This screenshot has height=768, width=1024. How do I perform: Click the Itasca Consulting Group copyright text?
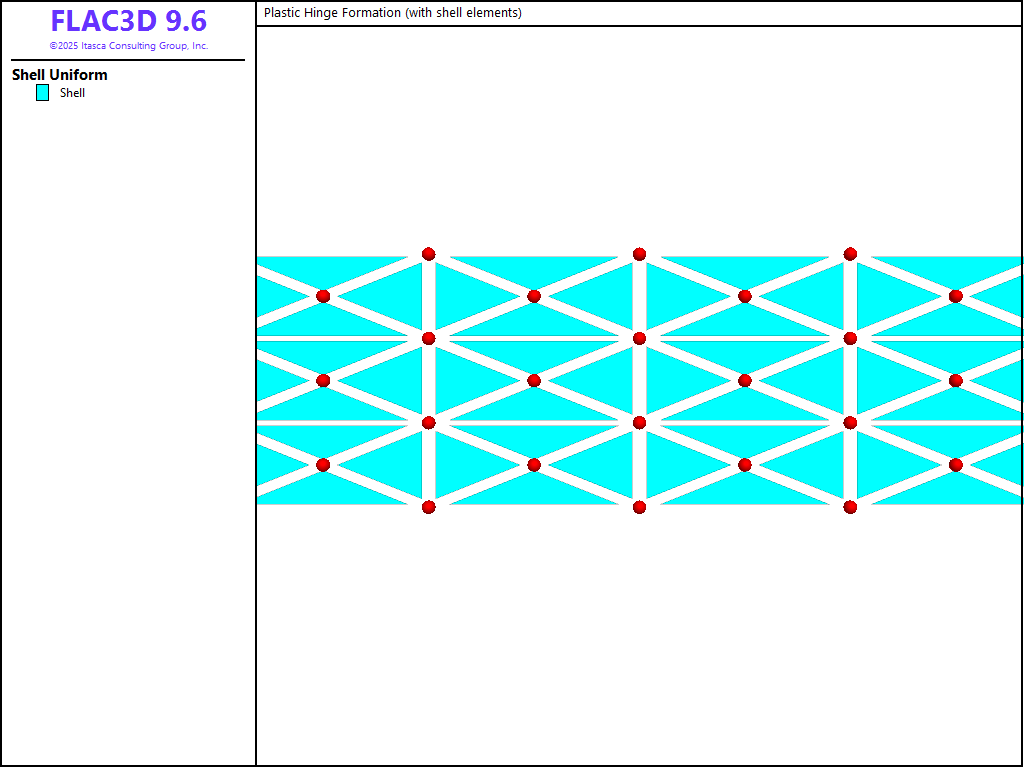(128, 46)
